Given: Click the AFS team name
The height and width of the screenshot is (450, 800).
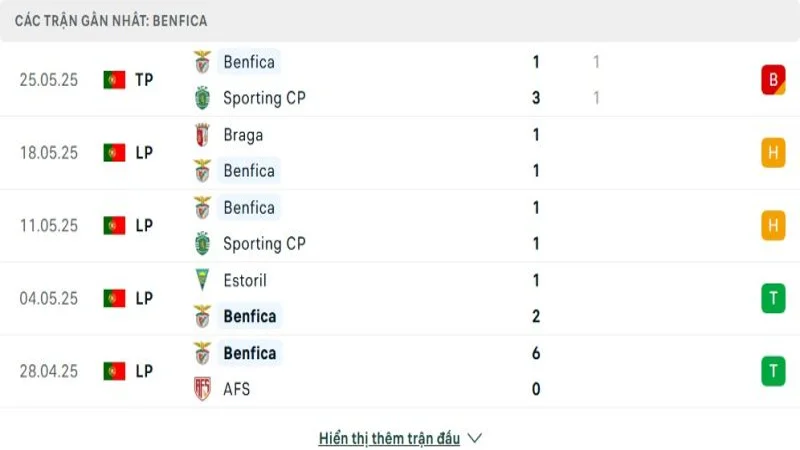Looking at the screenshot, I should (x=237, y=389).
